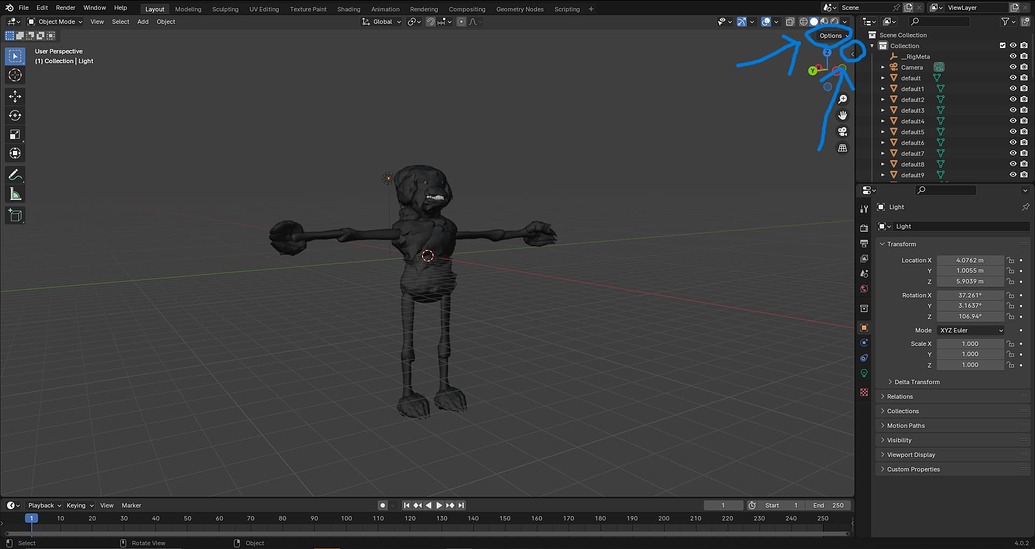Select the Scale tool
This screenshot has height=549, width=1035.
click(15, 135)
